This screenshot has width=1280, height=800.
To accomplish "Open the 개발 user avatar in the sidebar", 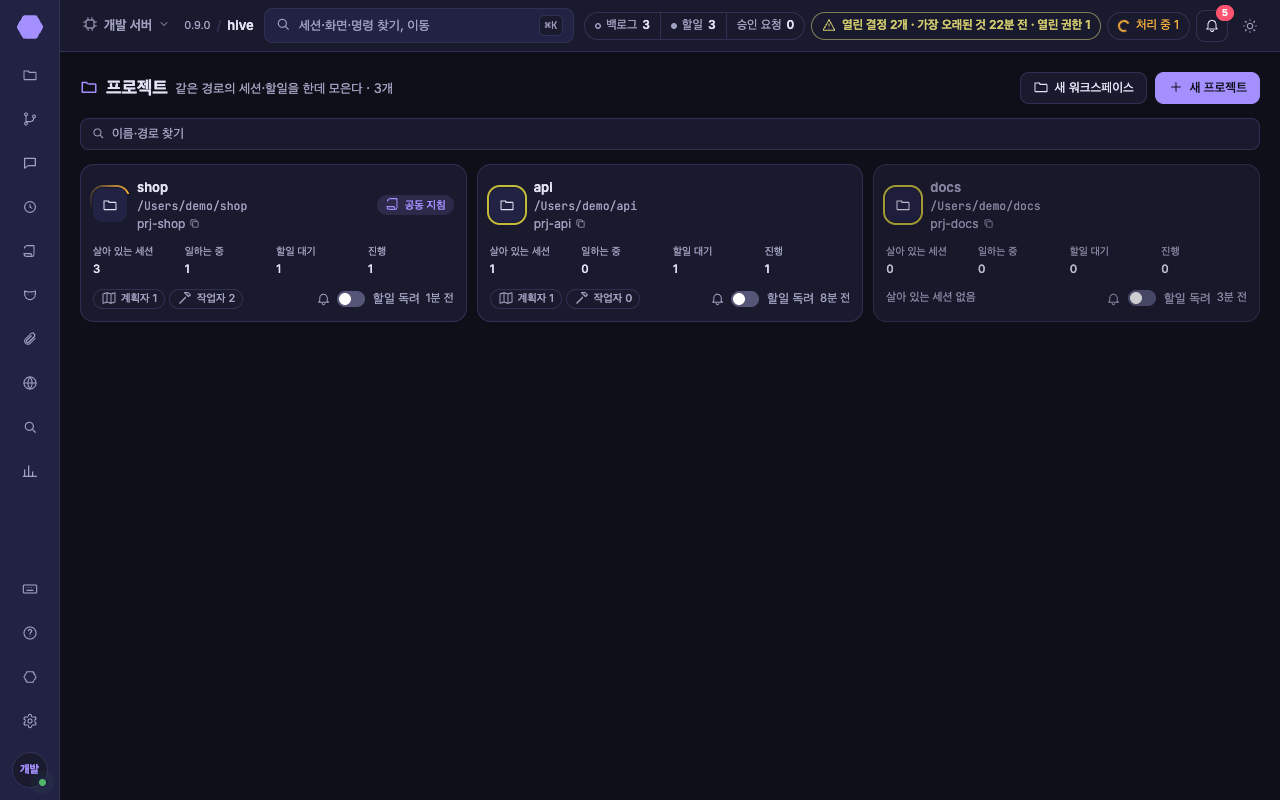I will coord(30,769).
